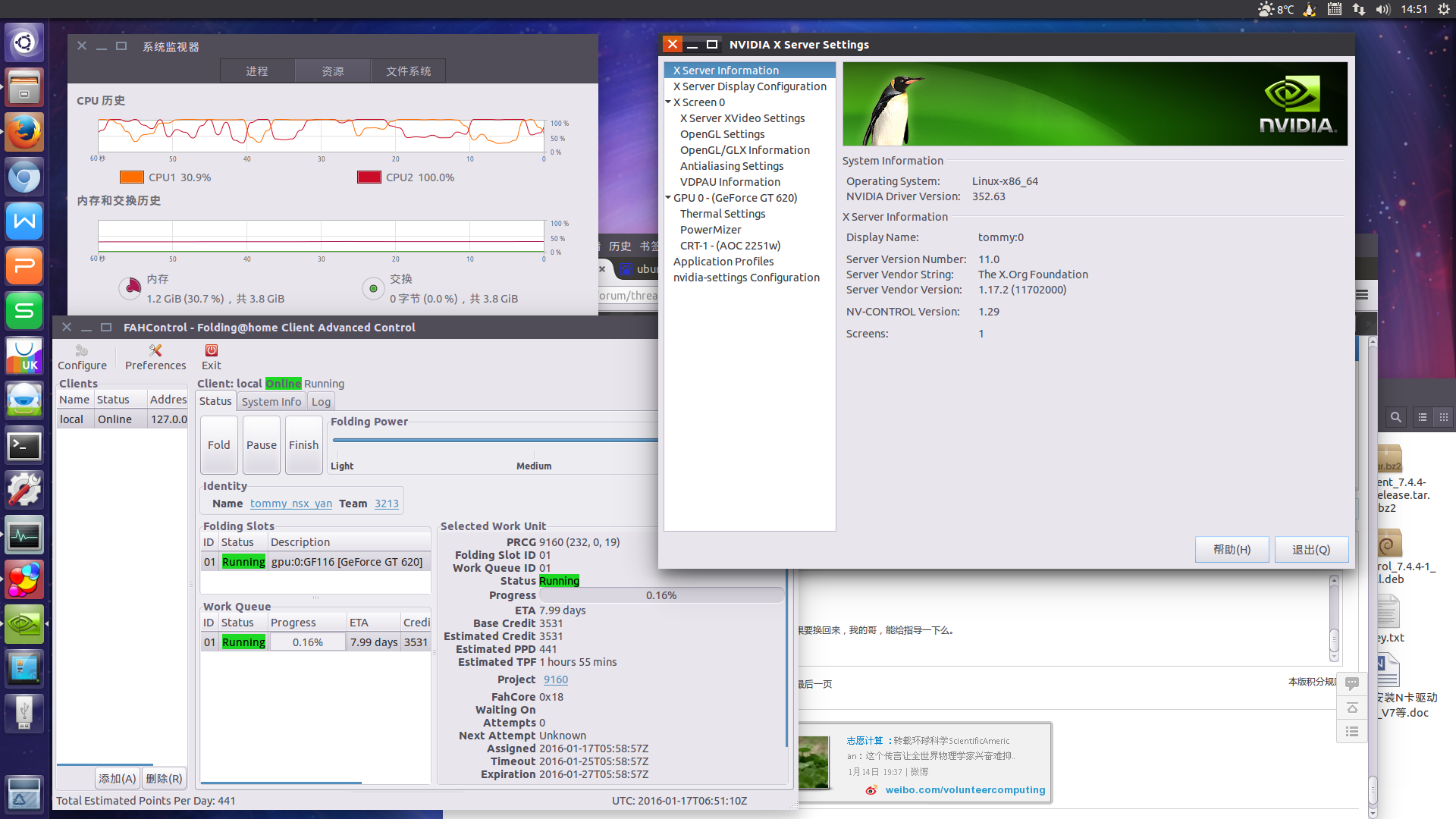Click the Pause button

pyautogui.click(x=262, y=445)
